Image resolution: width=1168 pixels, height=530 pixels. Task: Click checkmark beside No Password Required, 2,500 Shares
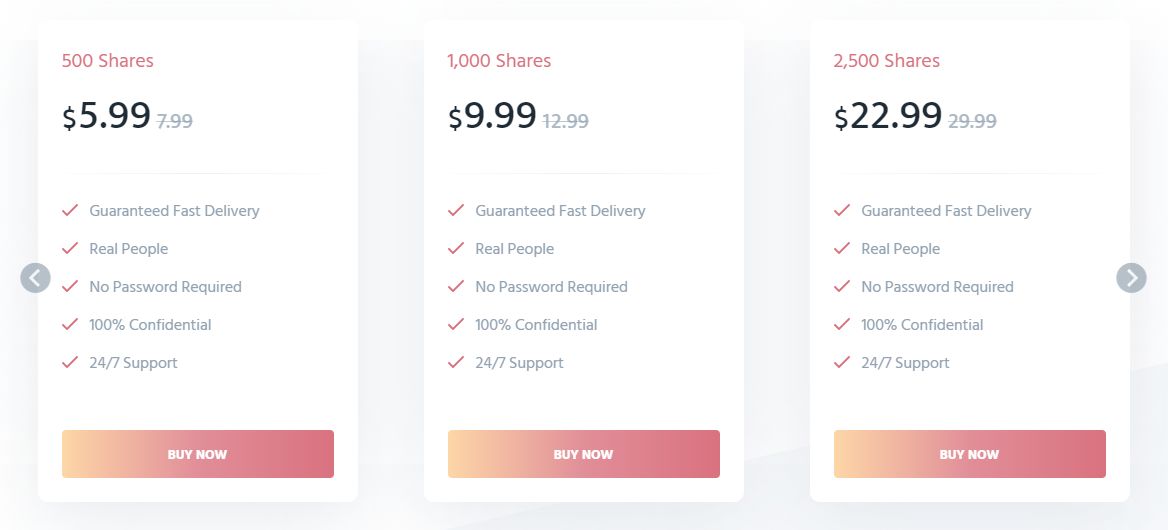[x=842, y=287]
